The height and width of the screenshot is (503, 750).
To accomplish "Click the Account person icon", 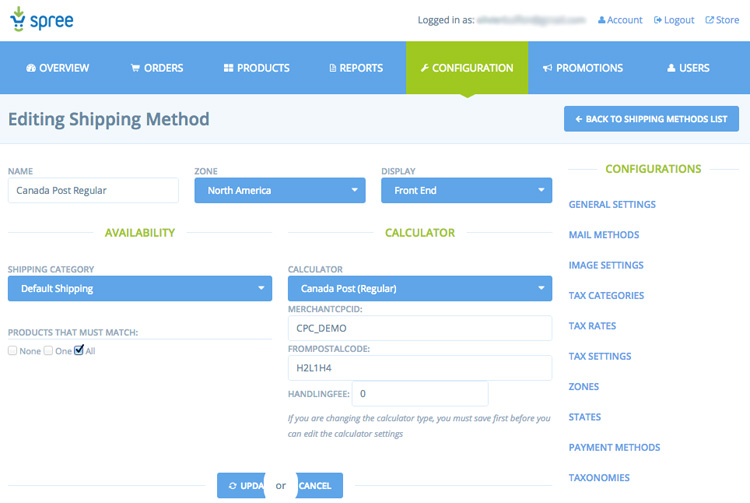I will [602, 20].
